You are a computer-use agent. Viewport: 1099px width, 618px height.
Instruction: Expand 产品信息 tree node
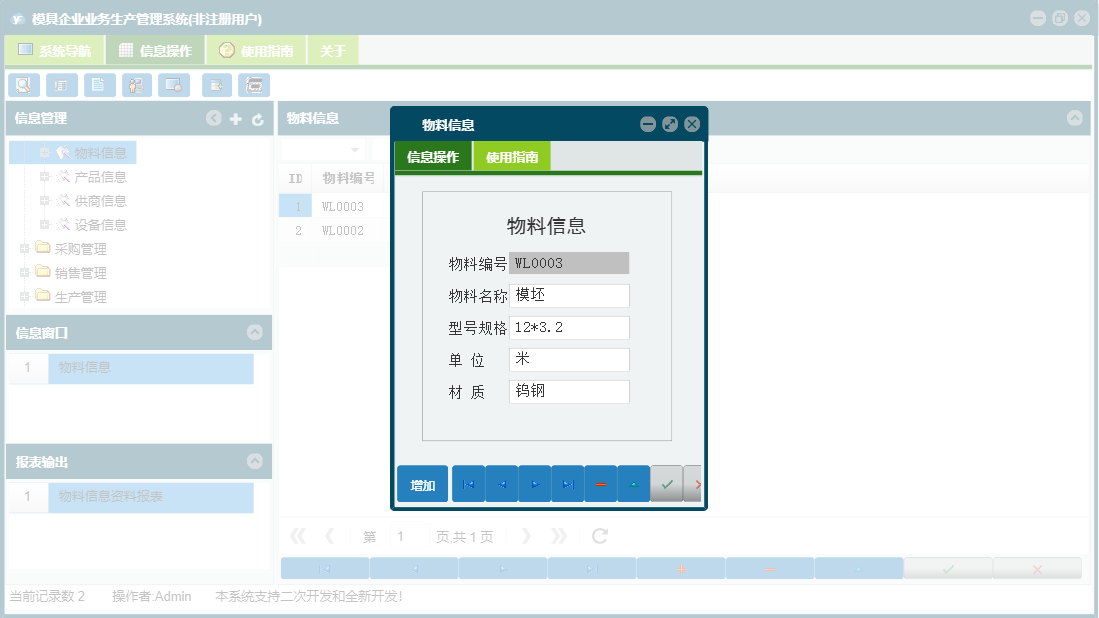coord(44,177)
